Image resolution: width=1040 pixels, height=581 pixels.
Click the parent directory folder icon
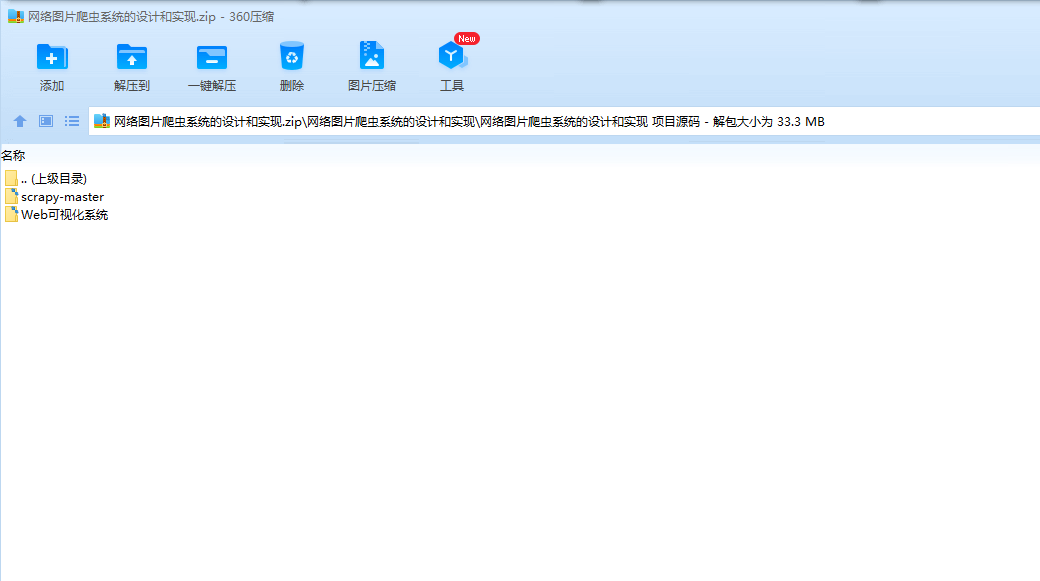pyautogui.click(x=11, y=178)
